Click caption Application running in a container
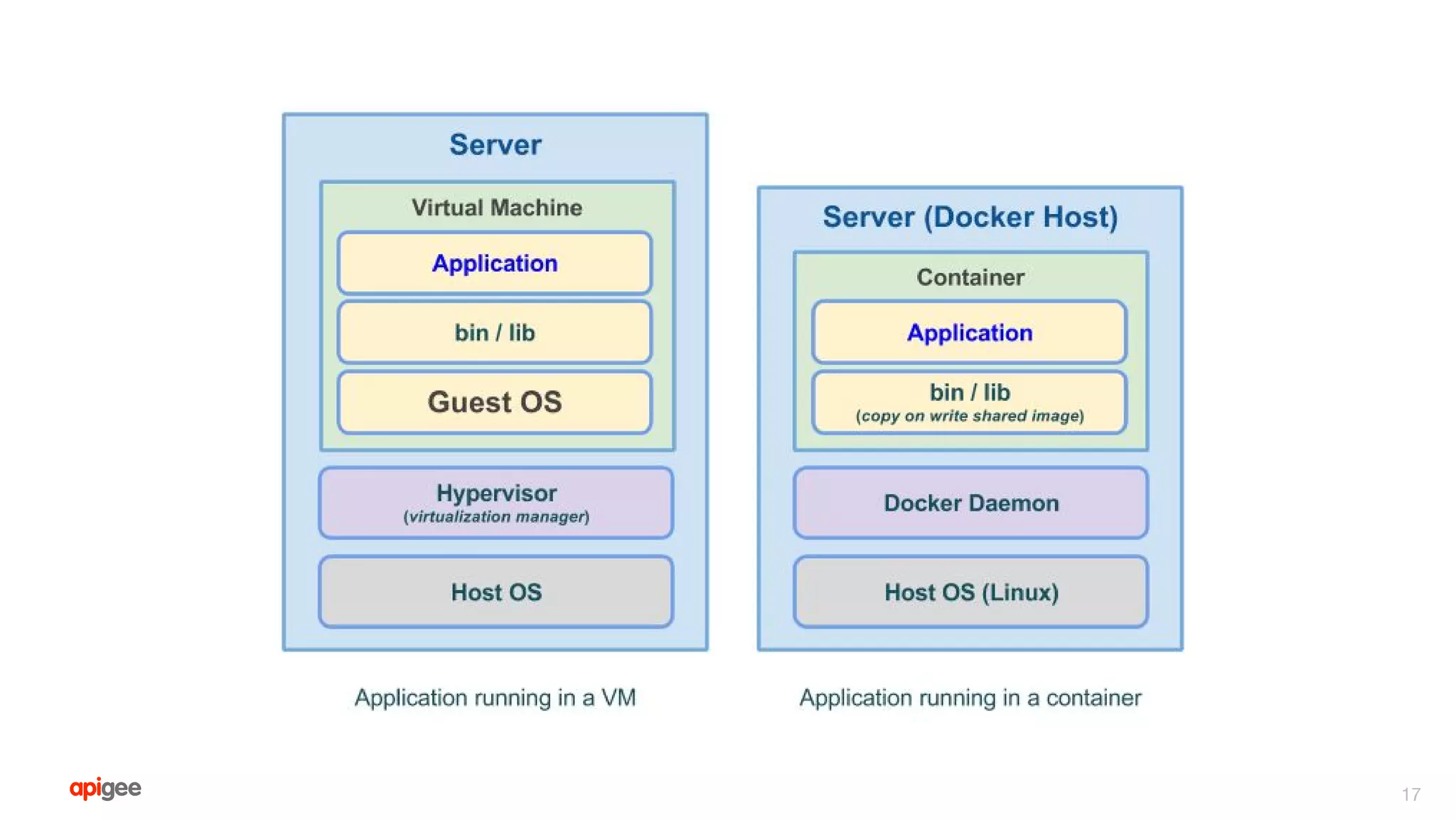The height and width of the screenshot is (820, 1456). tap(970, 698)
